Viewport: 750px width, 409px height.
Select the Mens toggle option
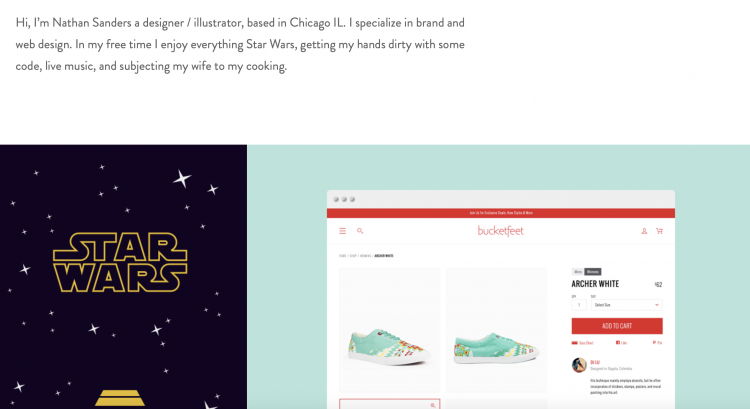(x=578, y=272)
